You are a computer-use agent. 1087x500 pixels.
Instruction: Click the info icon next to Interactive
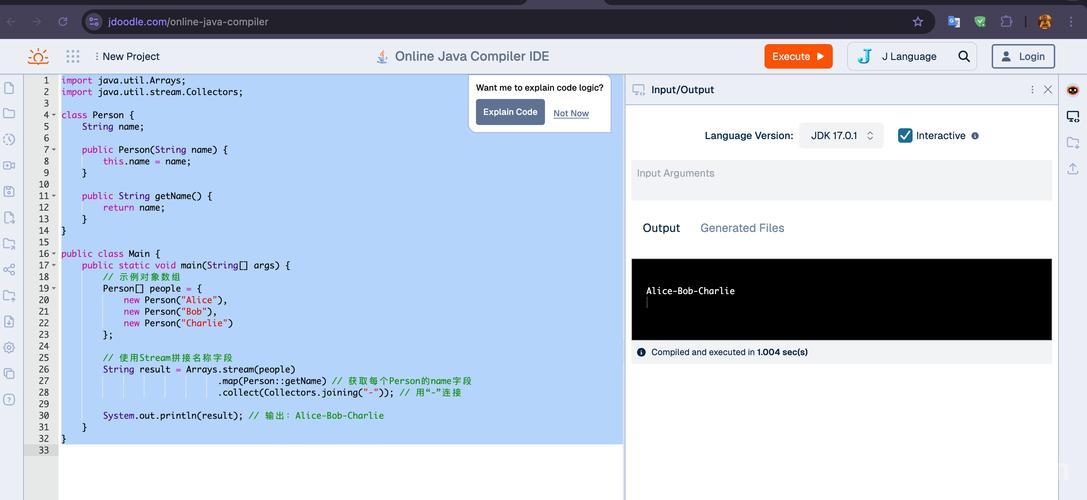[975, 136]
